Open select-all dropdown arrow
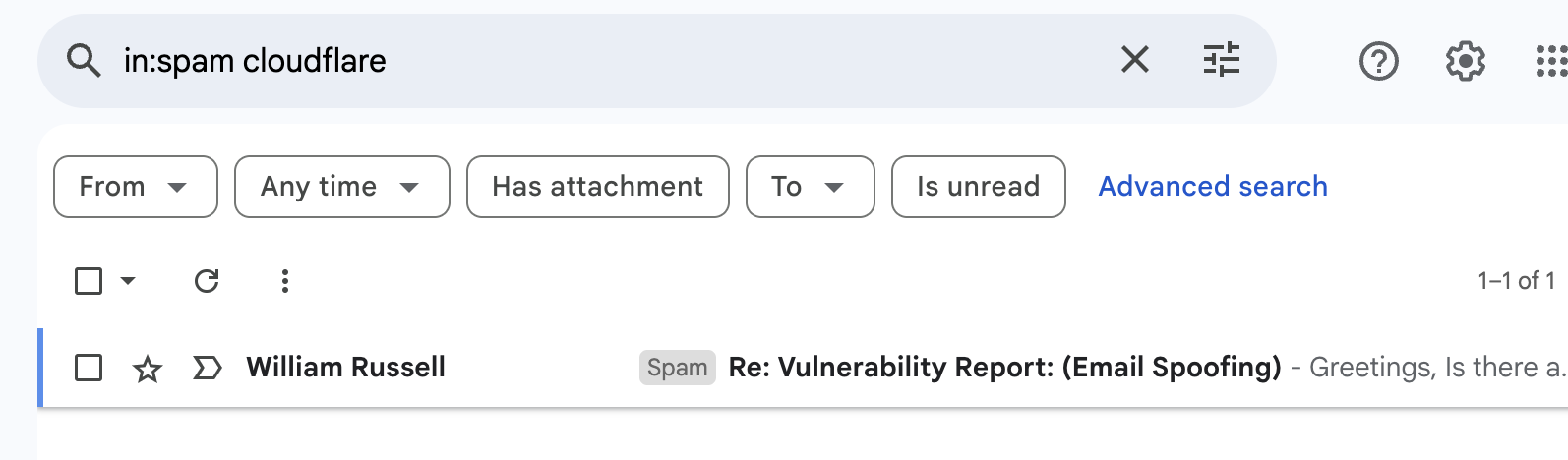This screenshot has width=1568, height=460. [x=128, y=281]
